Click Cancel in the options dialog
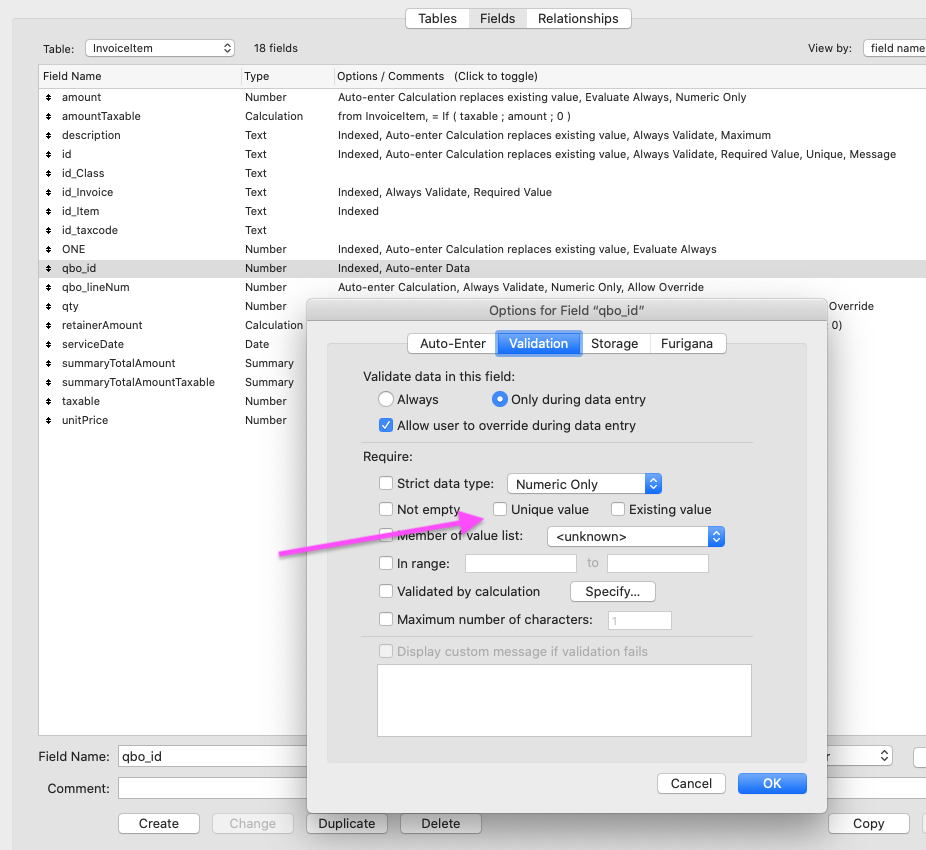The width and height of the screenshot is (926, 850). (691, 784)
